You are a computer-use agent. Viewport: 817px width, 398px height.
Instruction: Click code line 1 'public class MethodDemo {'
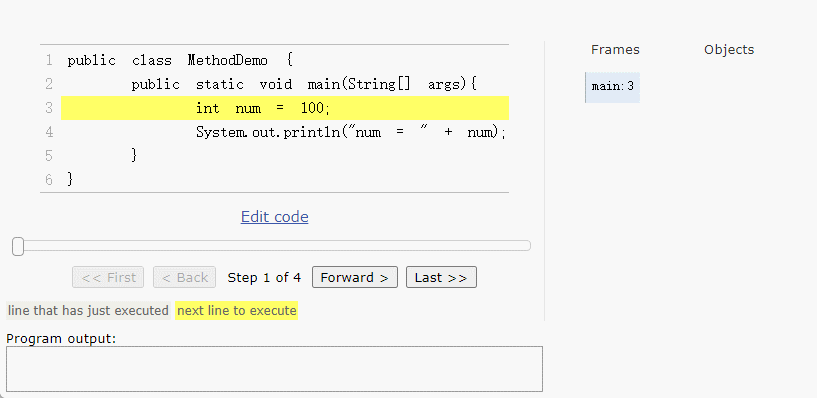[180, 60]
